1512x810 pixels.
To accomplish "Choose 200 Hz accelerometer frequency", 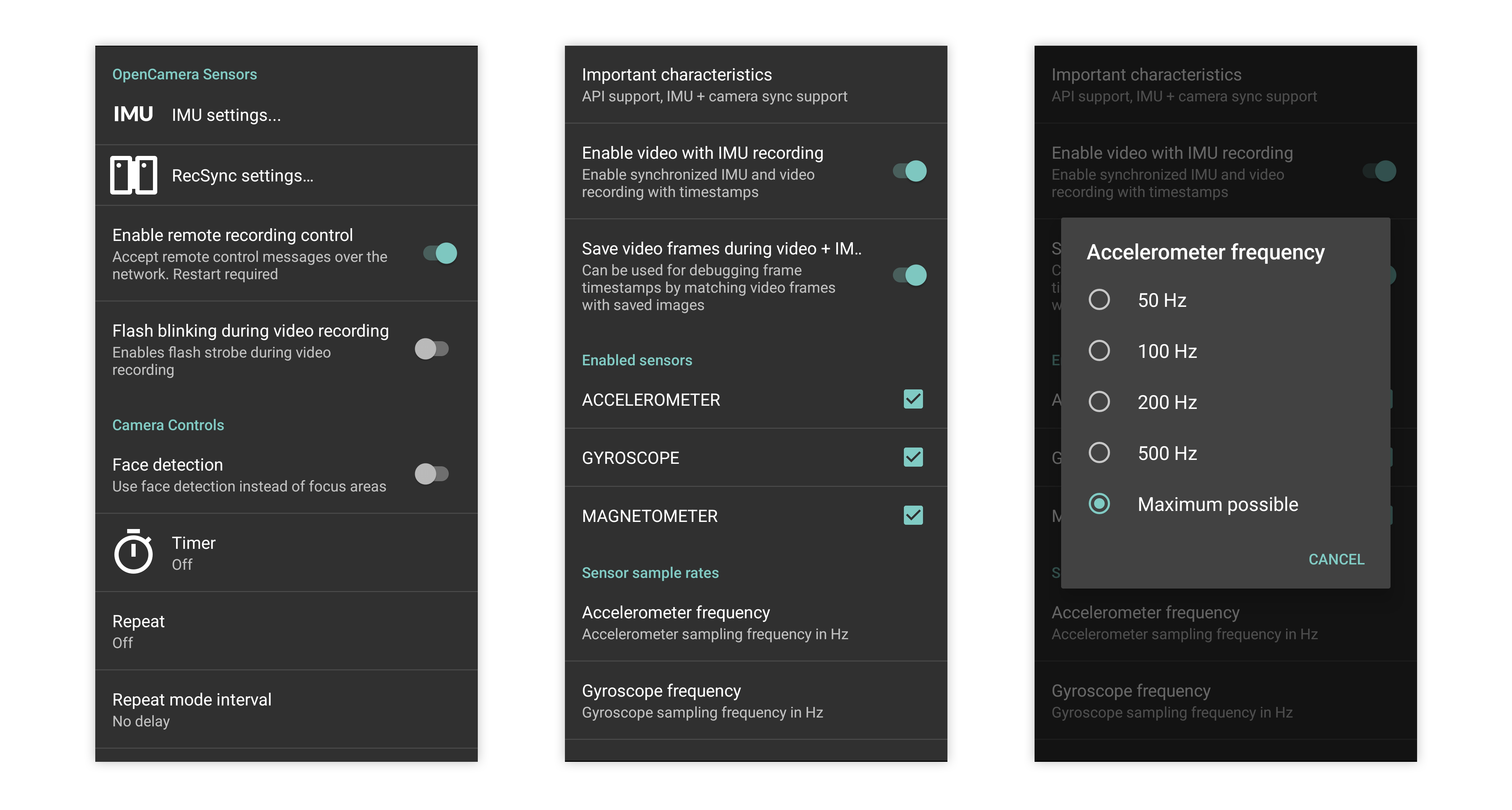I will pos(1099,402).
